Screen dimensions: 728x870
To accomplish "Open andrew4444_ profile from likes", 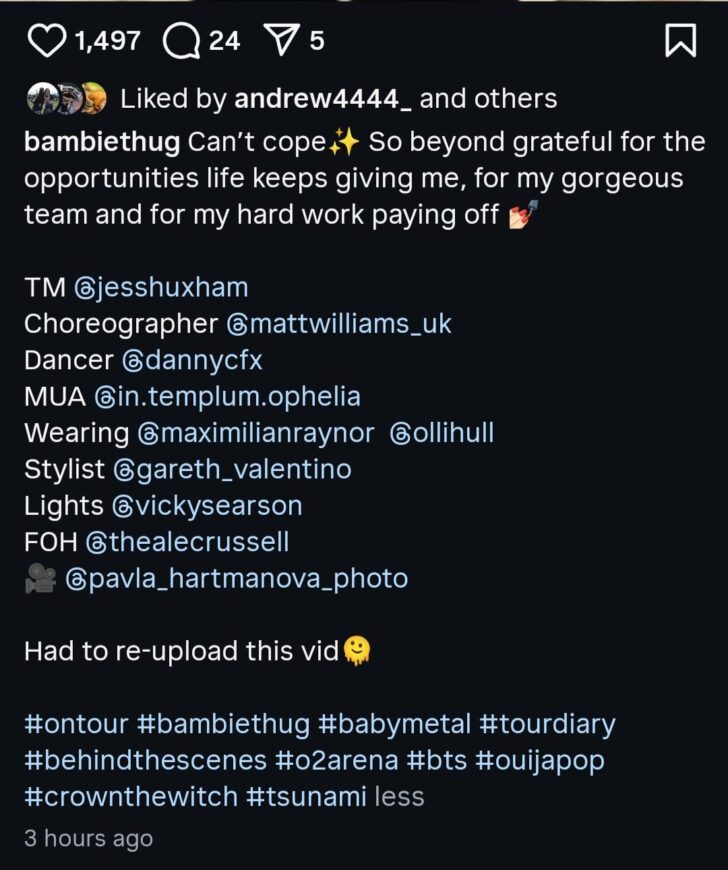I will pyautogui.click(x=325, y=98).
